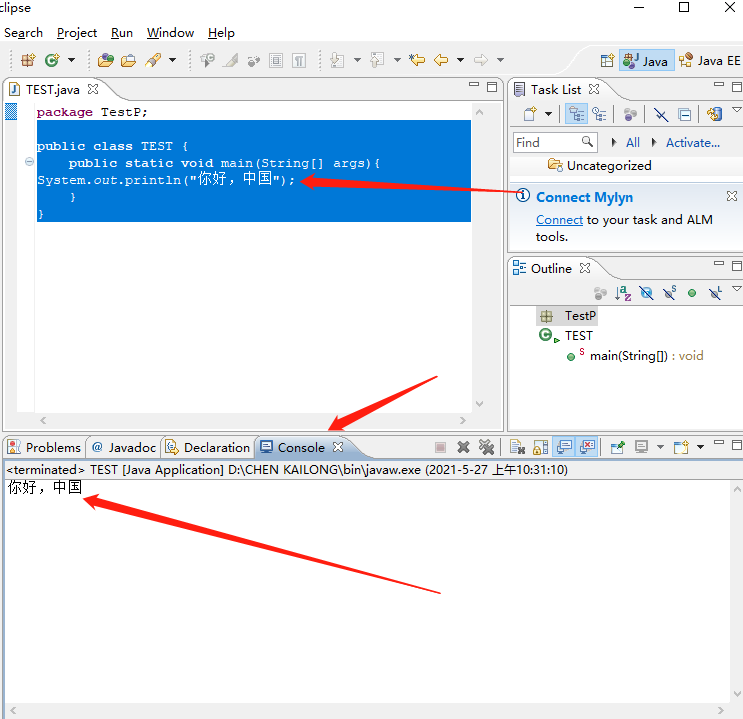Click New Task icon in Task List
Viewport: 743px width, 719px height.
tap(530, 114)
